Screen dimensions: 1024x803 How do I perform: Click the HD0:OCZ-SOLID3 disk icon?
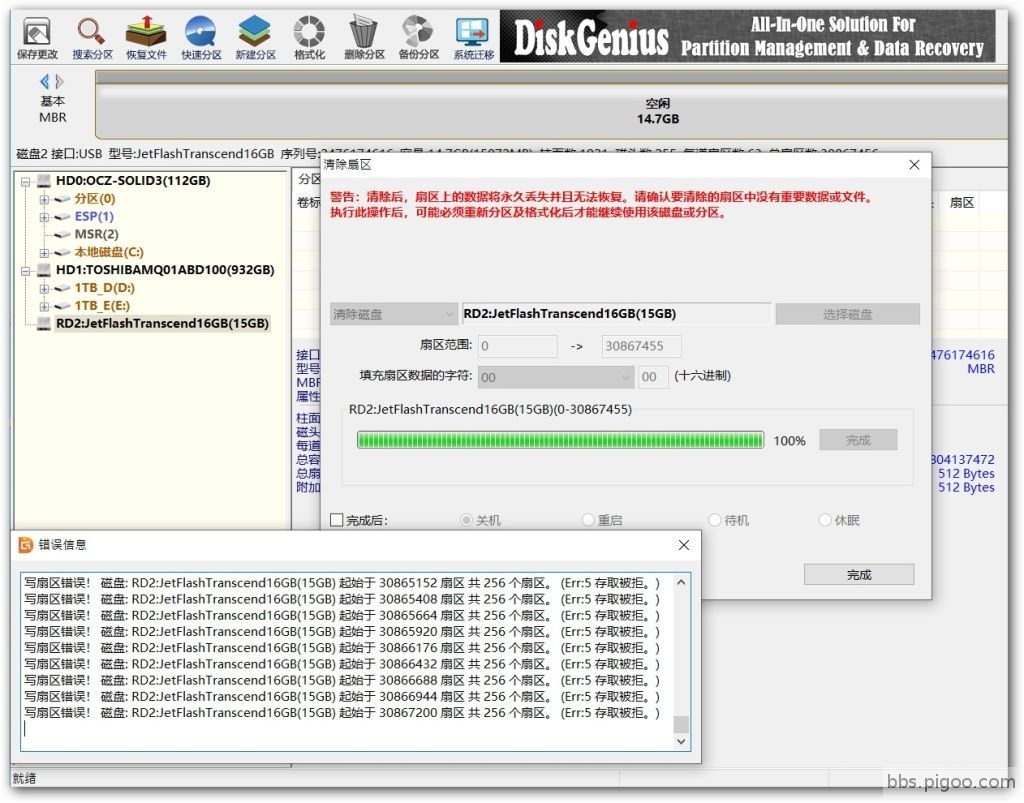pos(44,181)
